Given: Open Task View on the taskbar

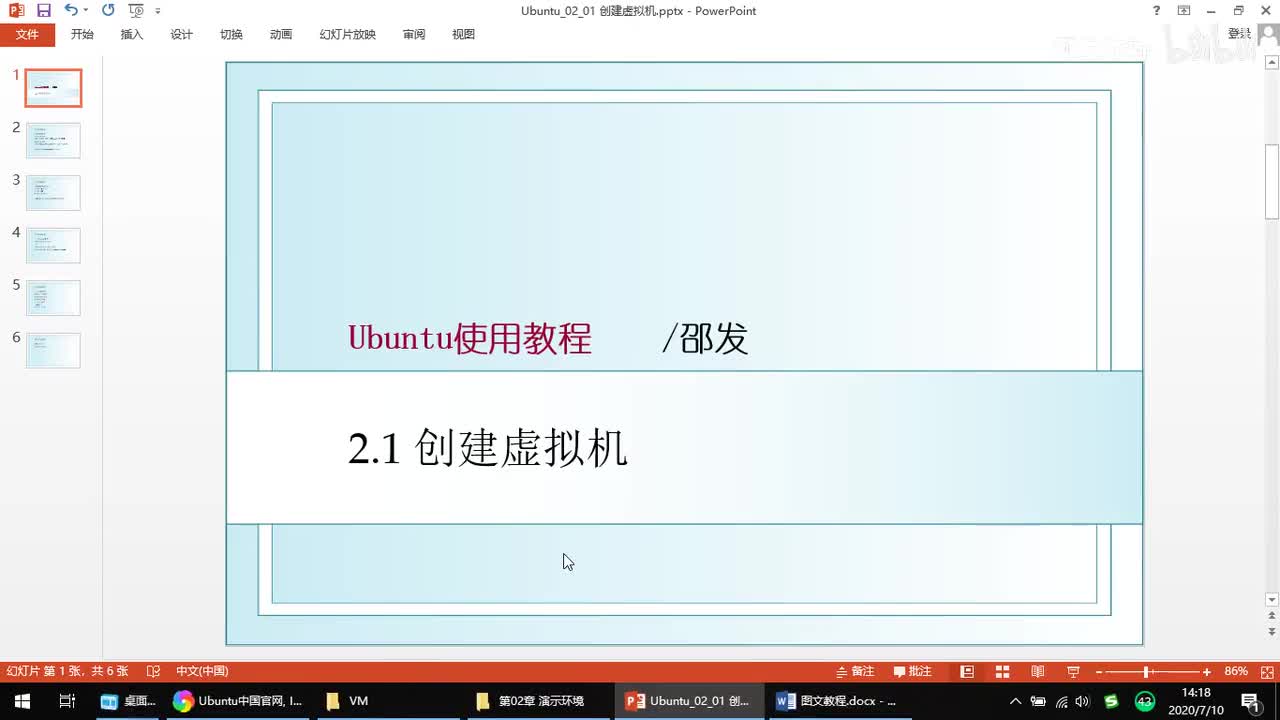Looking at the screenshot, I should pyautogui.click(x=67, y=701).
